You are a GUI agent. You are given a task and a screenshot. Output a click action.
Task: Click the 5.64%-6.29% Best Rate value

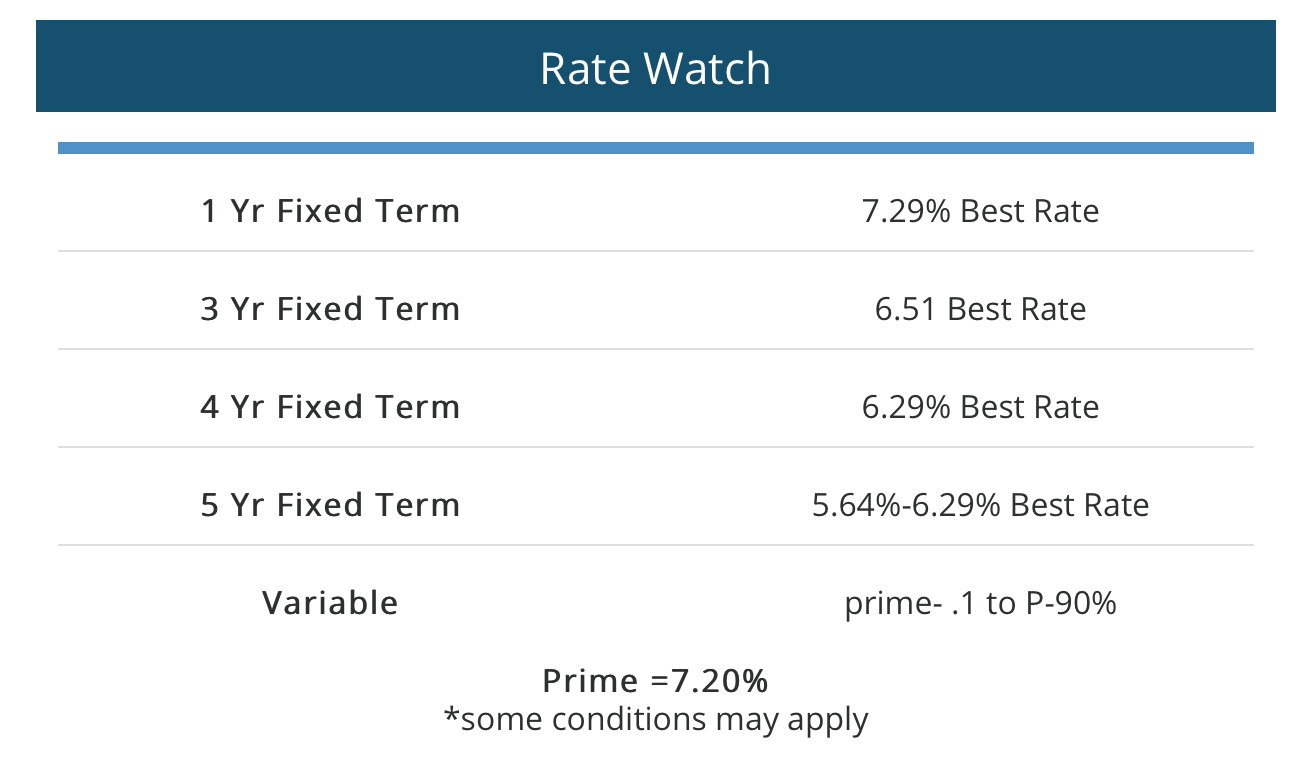[980, 505]
